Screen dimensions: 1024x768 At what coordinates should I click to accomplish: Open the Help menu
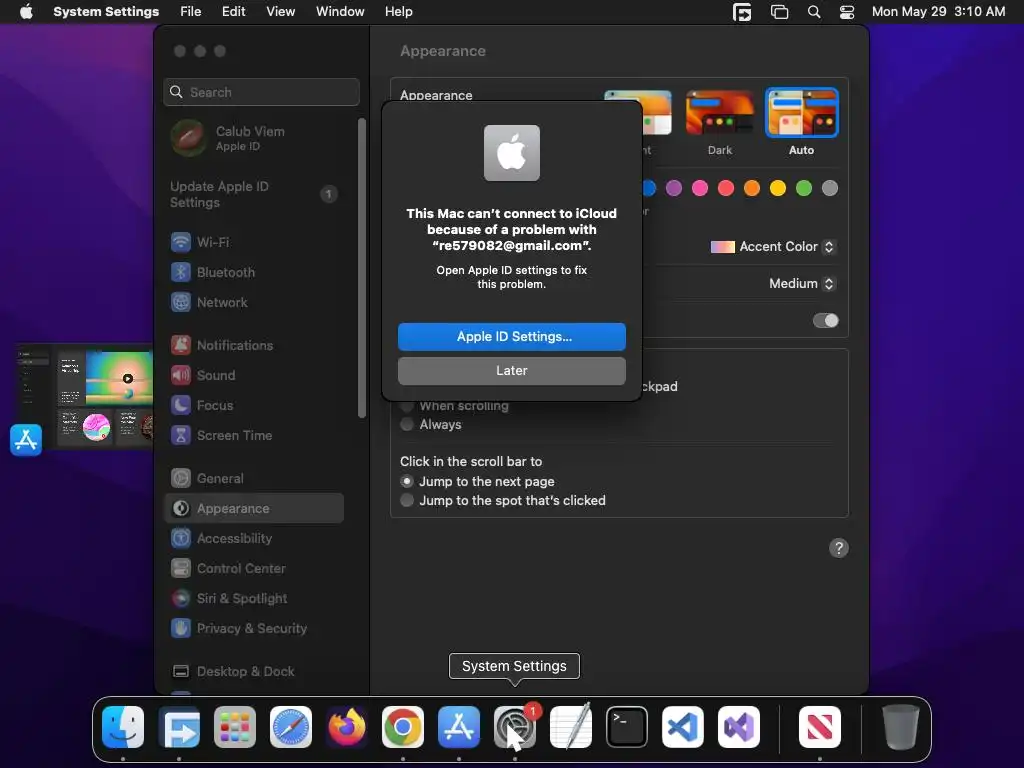[398, 12]
